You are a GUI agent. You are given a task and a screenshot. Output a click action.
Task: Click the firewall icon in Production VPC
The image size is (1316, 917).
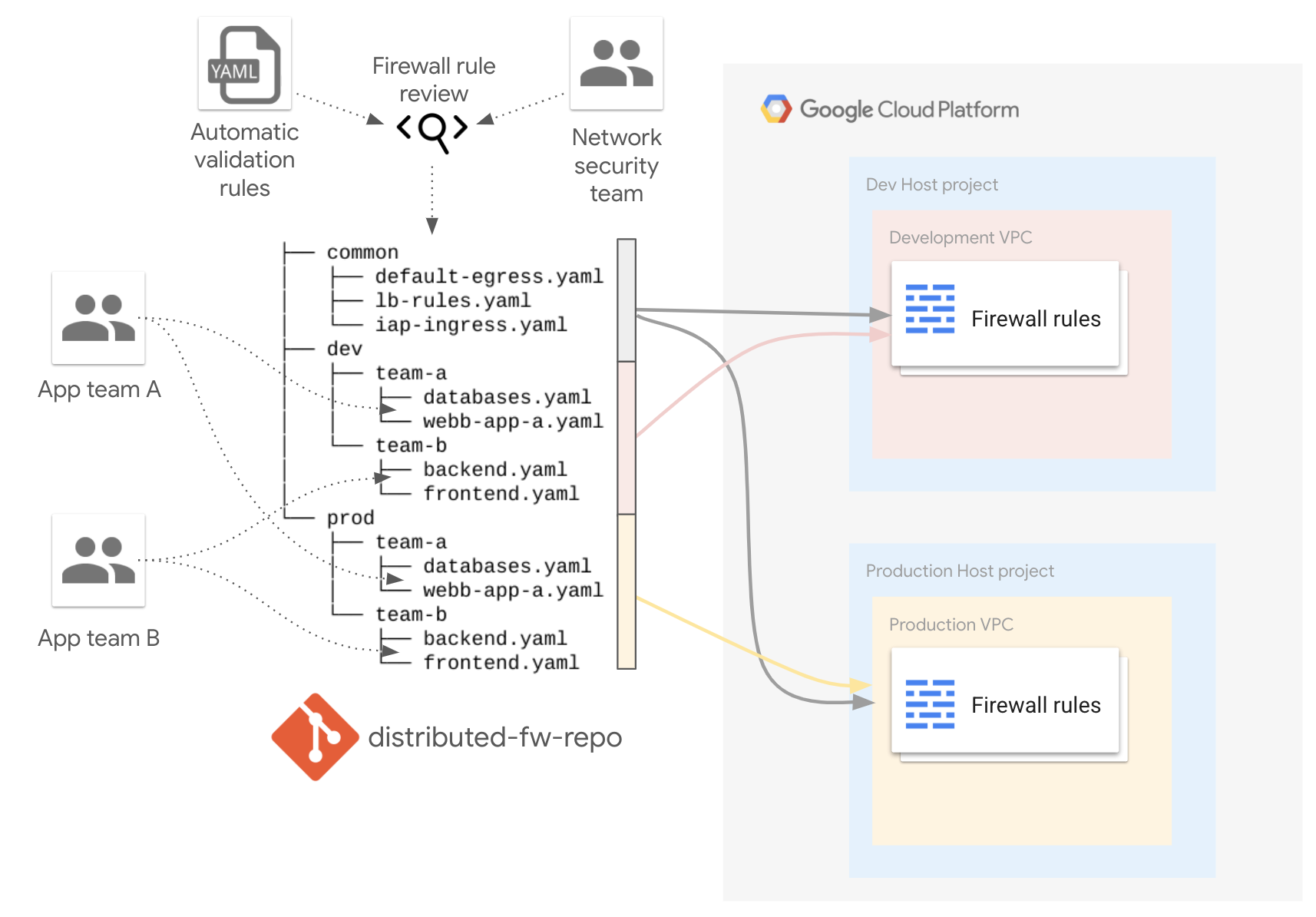point(930,704)
